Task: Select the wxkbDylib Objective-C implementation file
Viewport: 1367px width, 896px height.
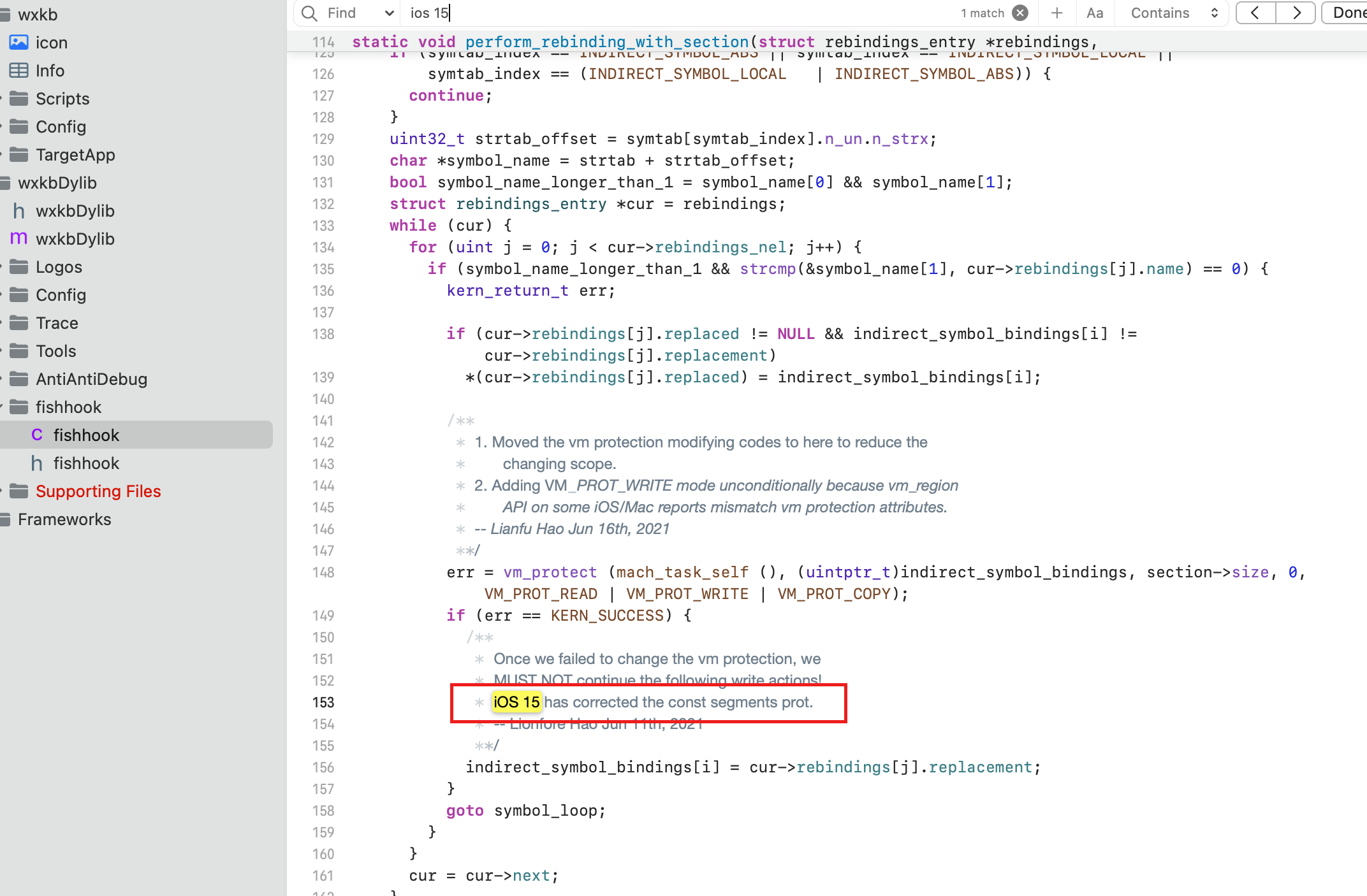Action: 76,239
